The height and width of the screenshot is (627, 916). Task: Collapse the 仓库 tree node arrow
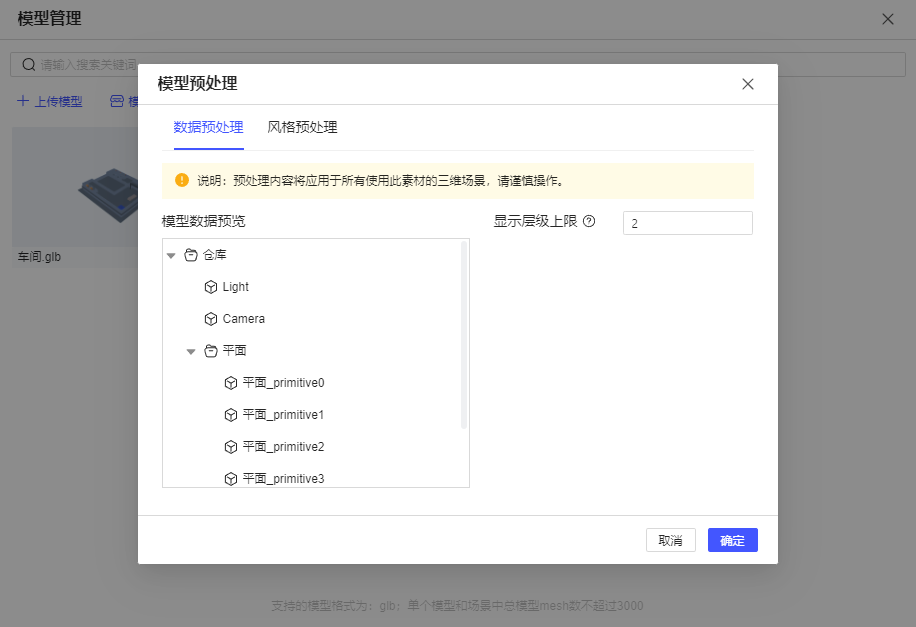[171, 255]
